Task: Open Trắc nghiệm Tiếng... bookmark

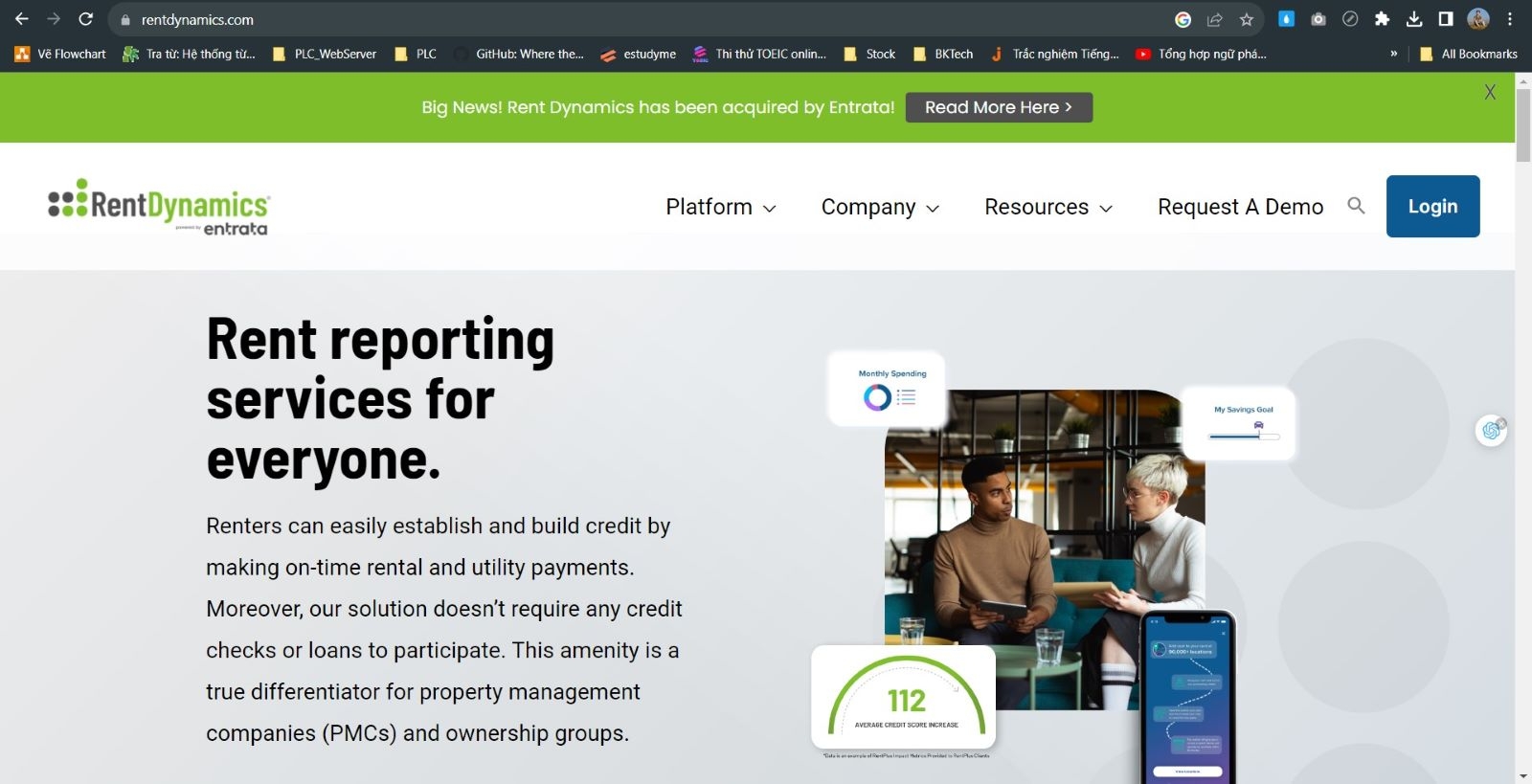Action: (x=1054, y=55)
